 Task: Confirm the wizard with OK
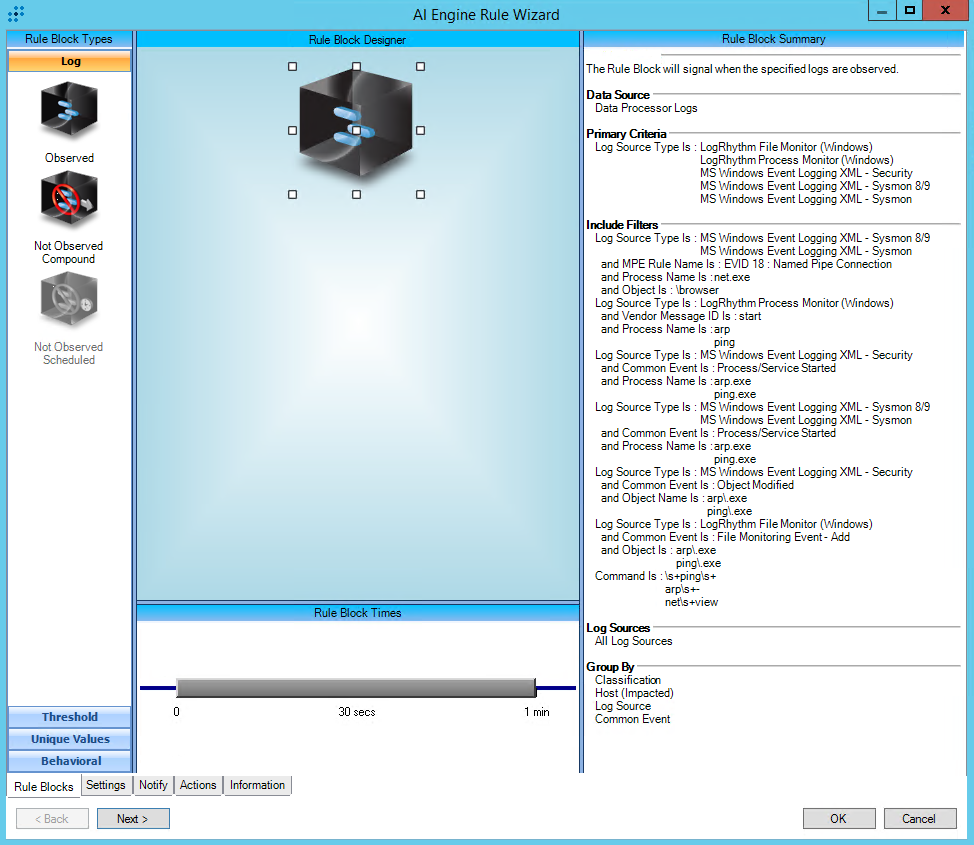[x=838, y=818]
